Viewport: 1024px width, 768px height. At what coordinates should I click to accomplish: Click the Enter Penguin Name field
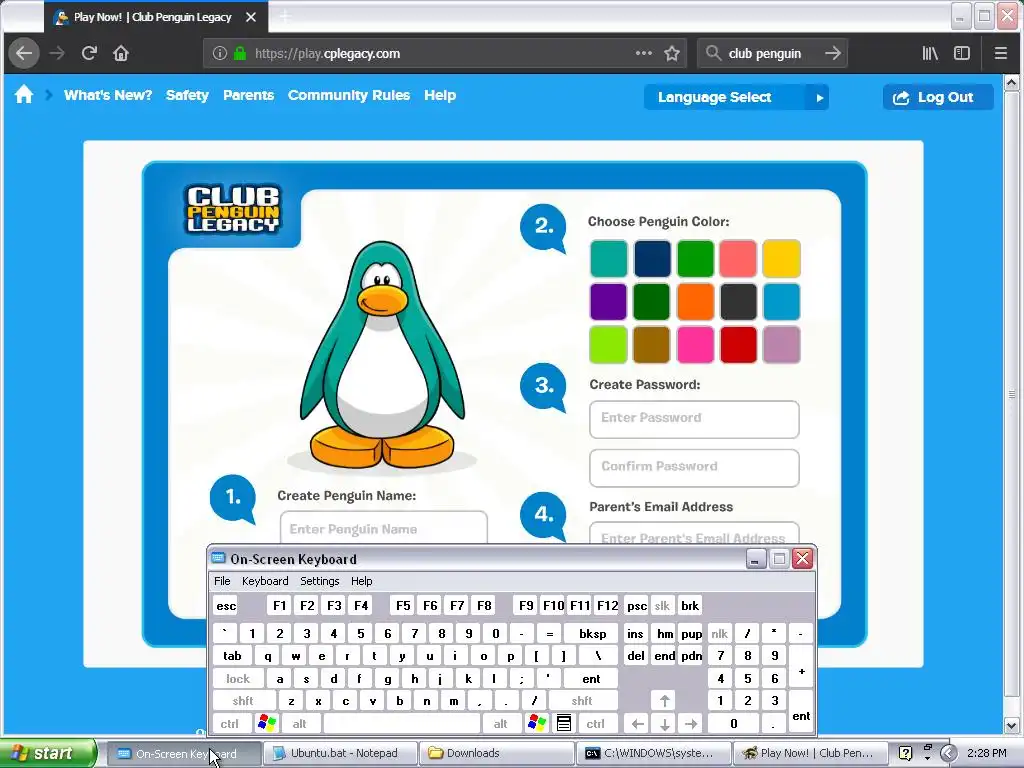(384, 528)
